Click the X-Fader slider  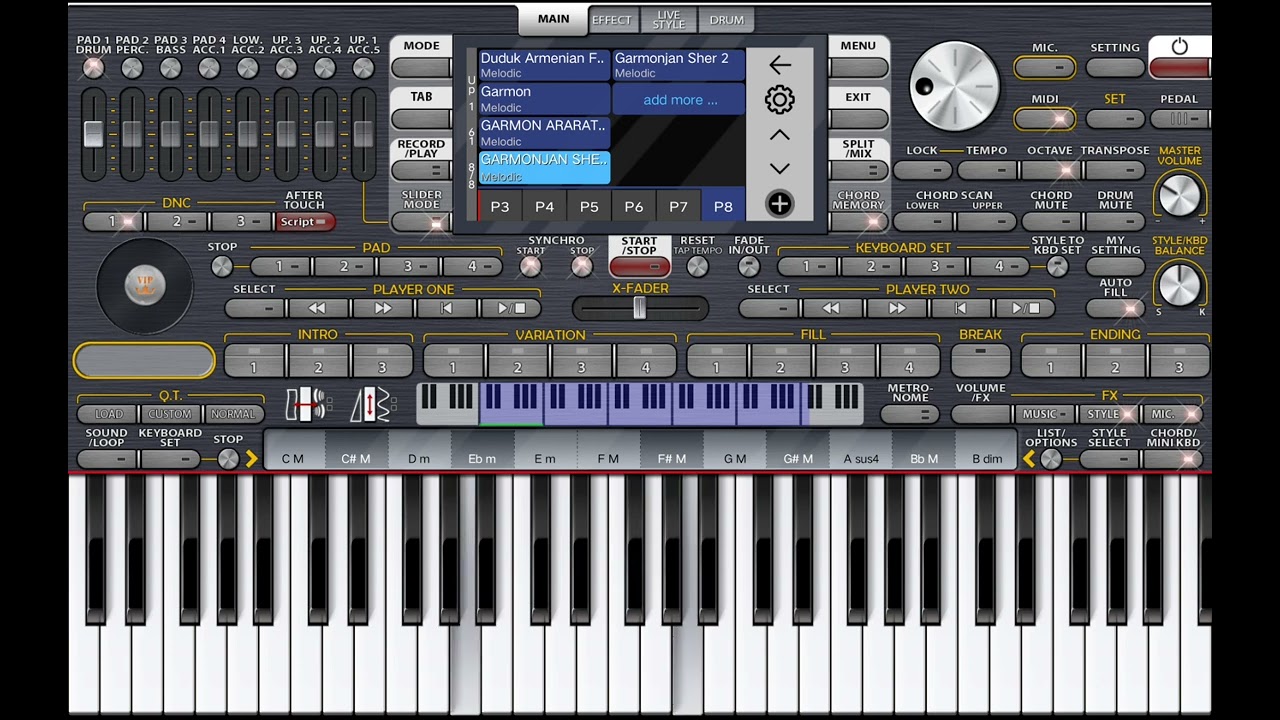tap(640, 309)
